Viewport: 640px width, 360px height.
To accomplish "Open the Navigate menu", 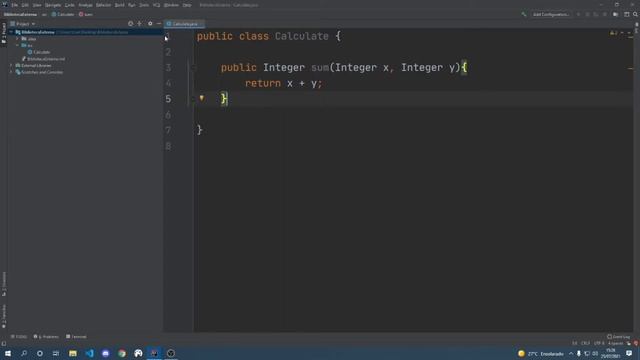I will [x=53, y=5].
